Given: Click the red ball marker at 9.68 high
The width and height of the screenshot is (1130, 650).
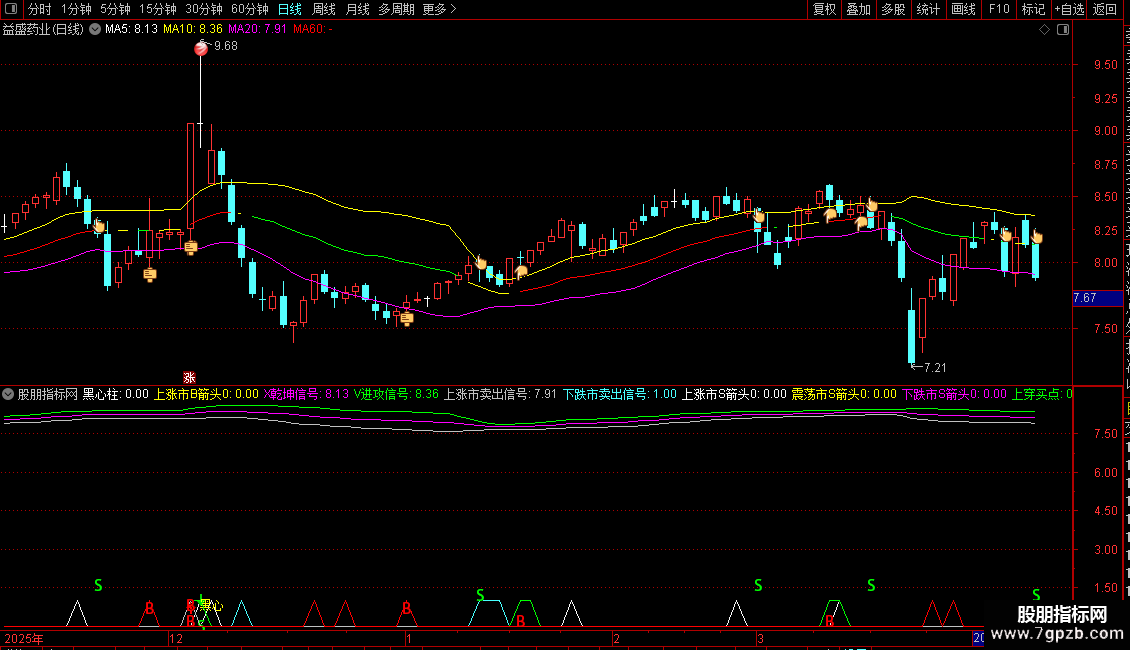Looking at the screenshot, I should (201, 48).
